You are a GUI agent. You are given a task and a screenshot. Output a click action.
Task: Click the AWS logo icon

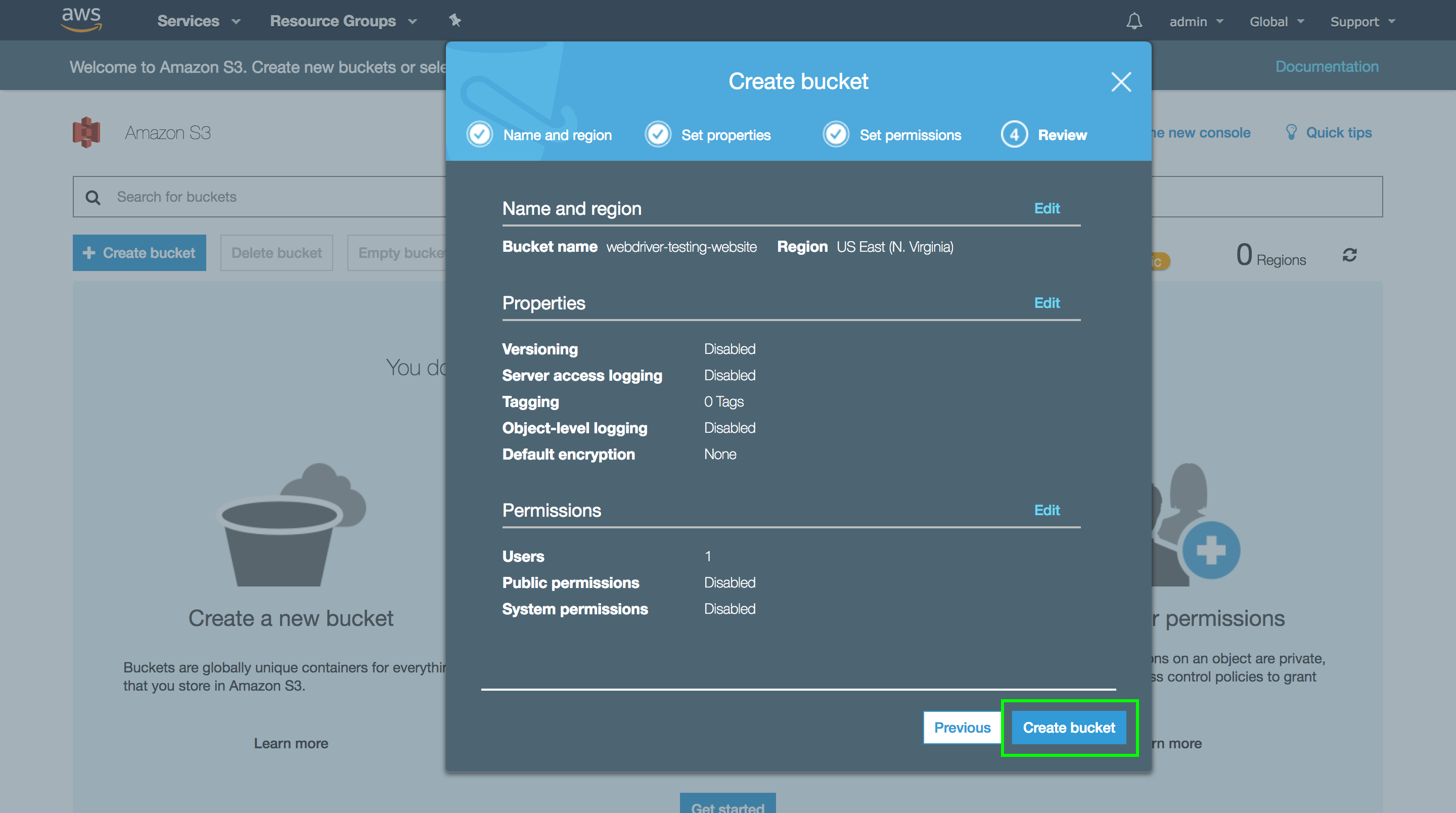81,19
